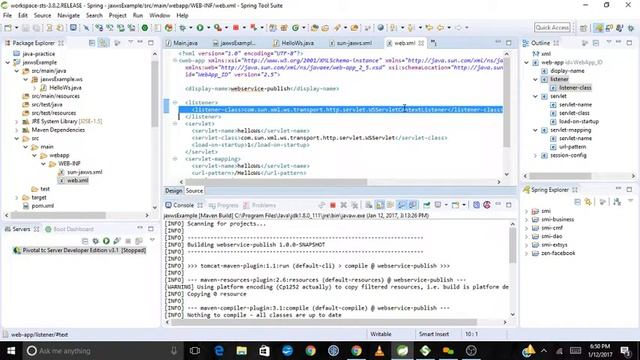This screenshot has height=360, width=640.
Task: Switch to the HelloWs.java editor tab
Action: click(293, 43)
